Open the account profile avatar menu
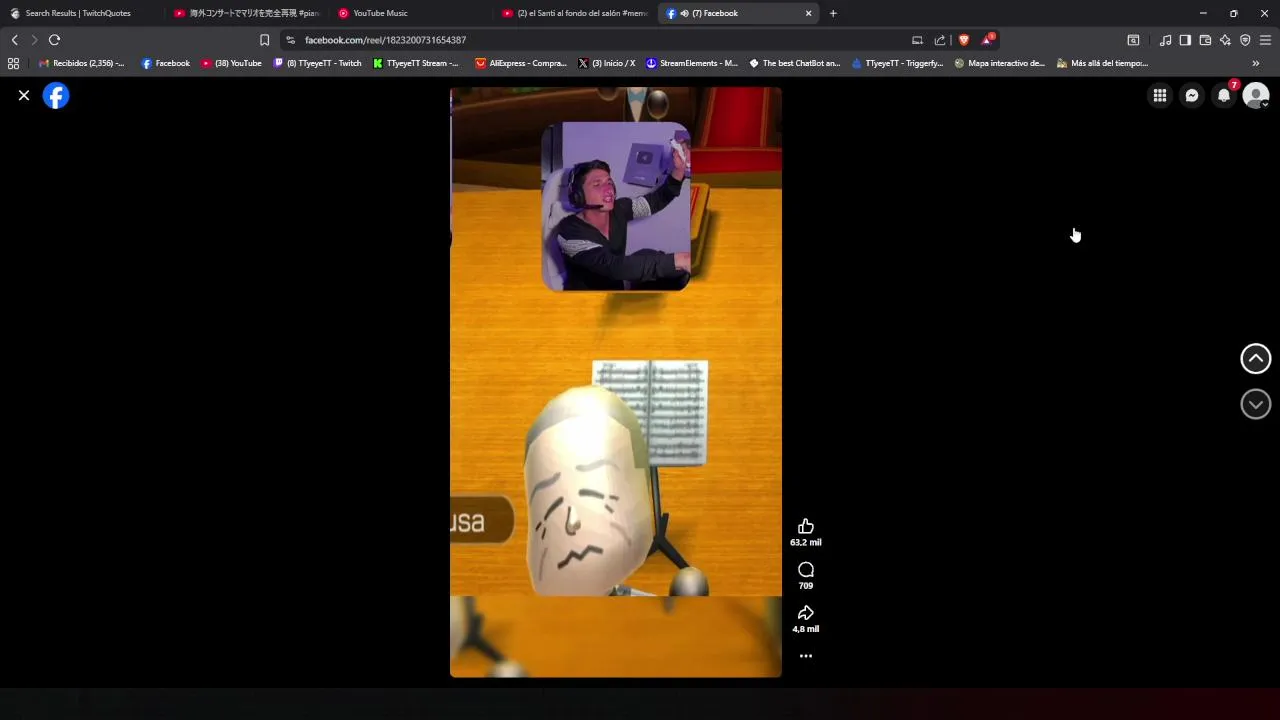This screenshot has height=720, width=1280. coord(1256,95)
